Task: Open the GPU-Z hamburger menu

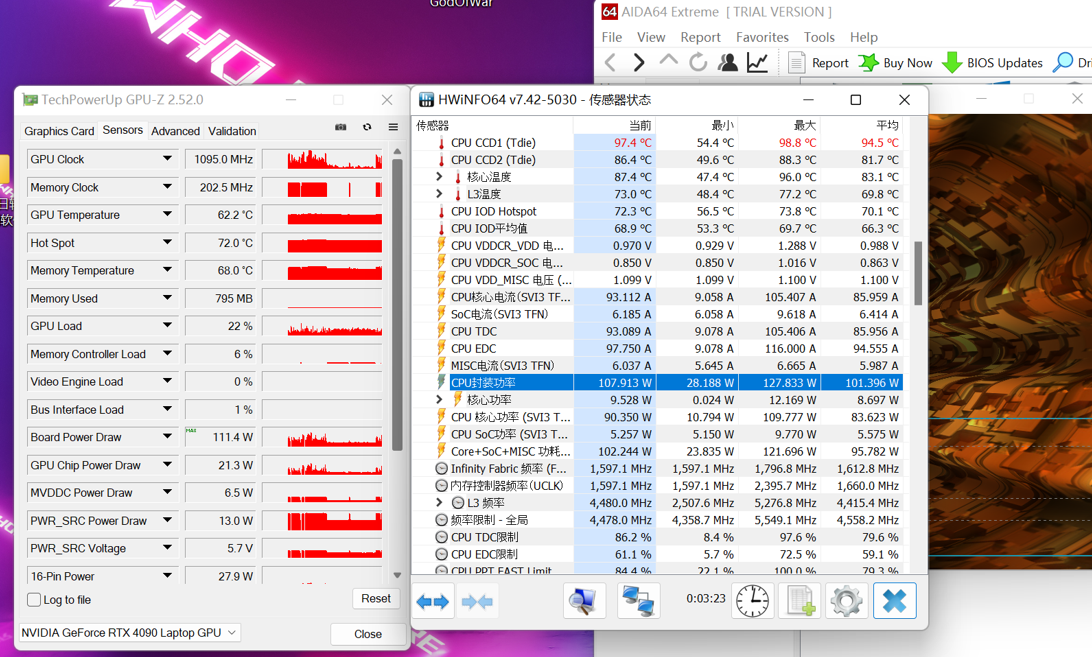Action: point(393,128)
